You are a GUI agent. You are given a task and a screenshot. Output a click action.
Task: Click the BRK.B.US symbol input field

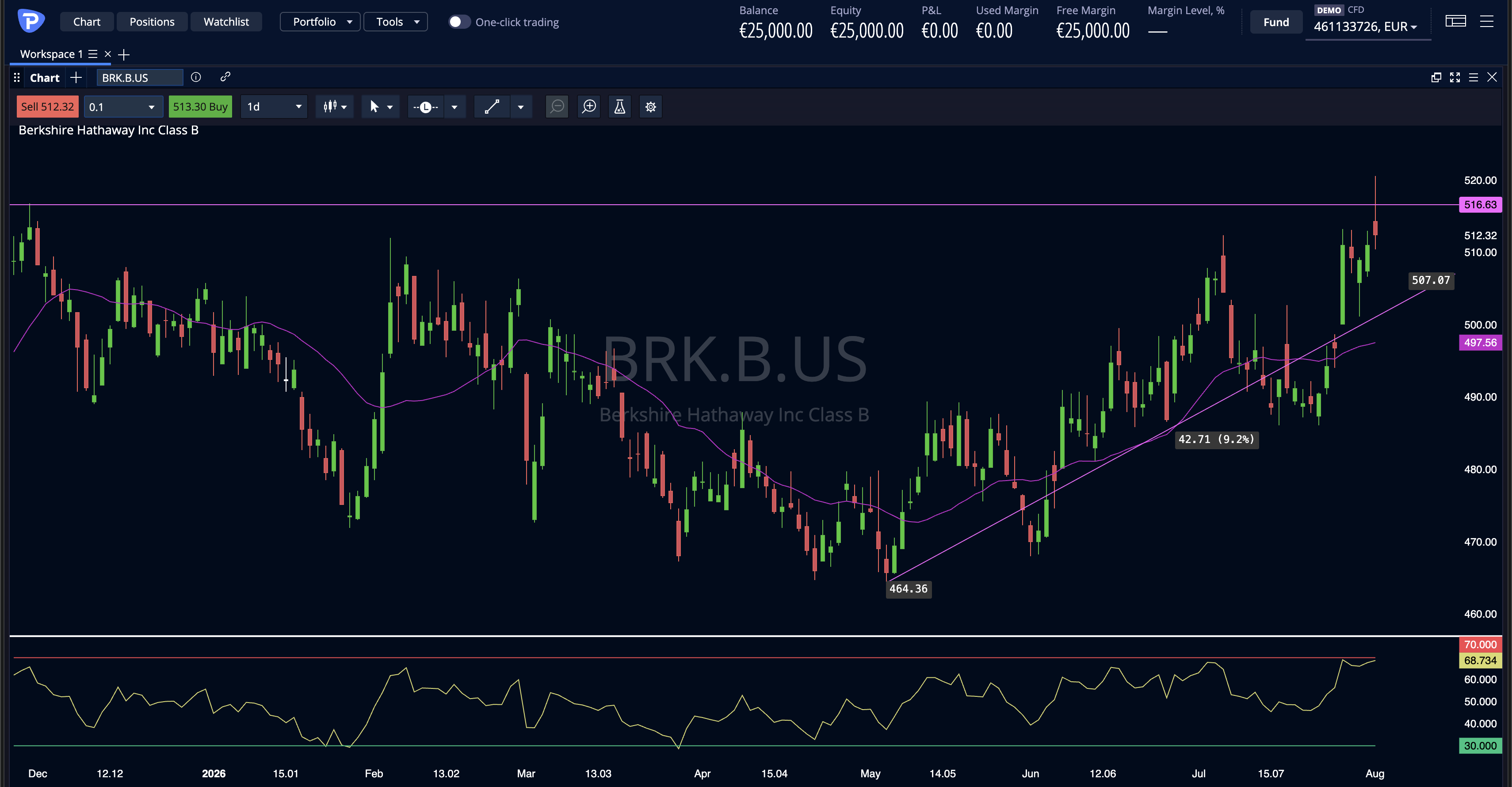point(140,77)
